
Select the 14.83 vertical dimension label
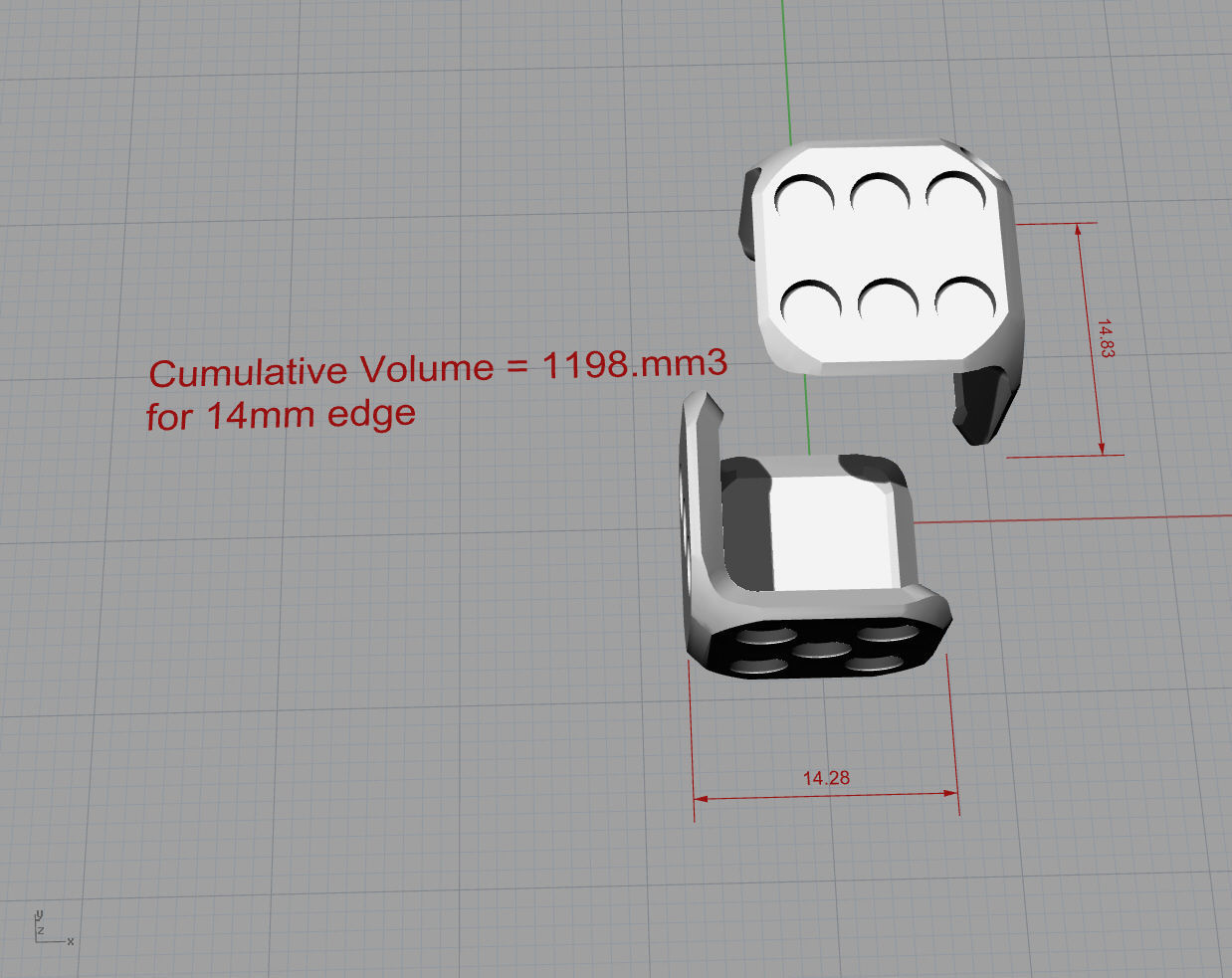click(x=1105, y=338)
